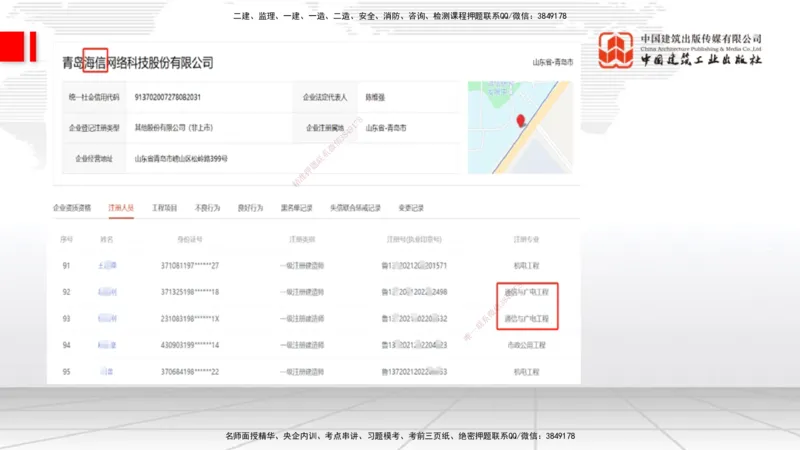This screenshot has height=450, width=800.
Task: Switch to the 工程项目 tab
Action: point(164,208)
